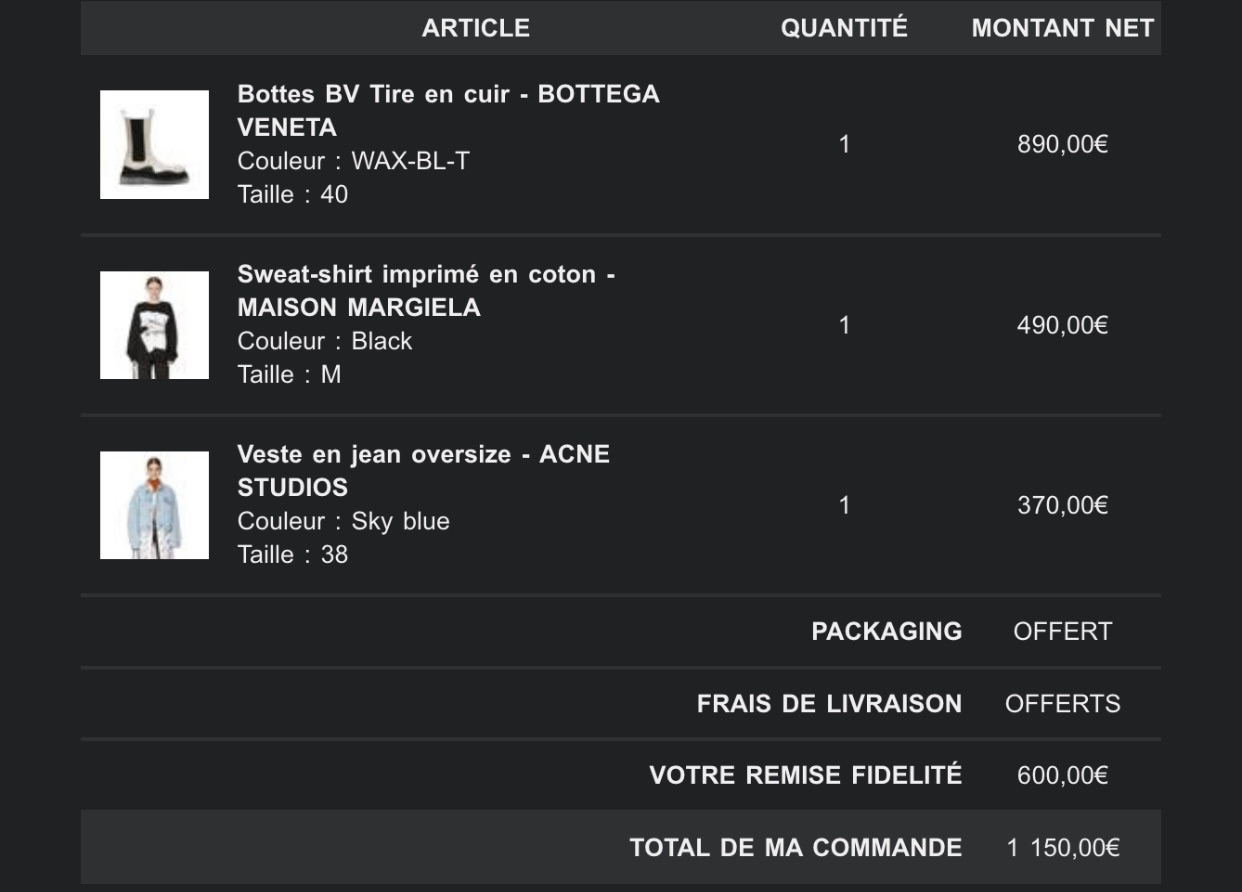Image resolution: width=1242 pixels, height=892 pixels.
Task: Click the Taille 40 boots size
Action: coord(293,194)
